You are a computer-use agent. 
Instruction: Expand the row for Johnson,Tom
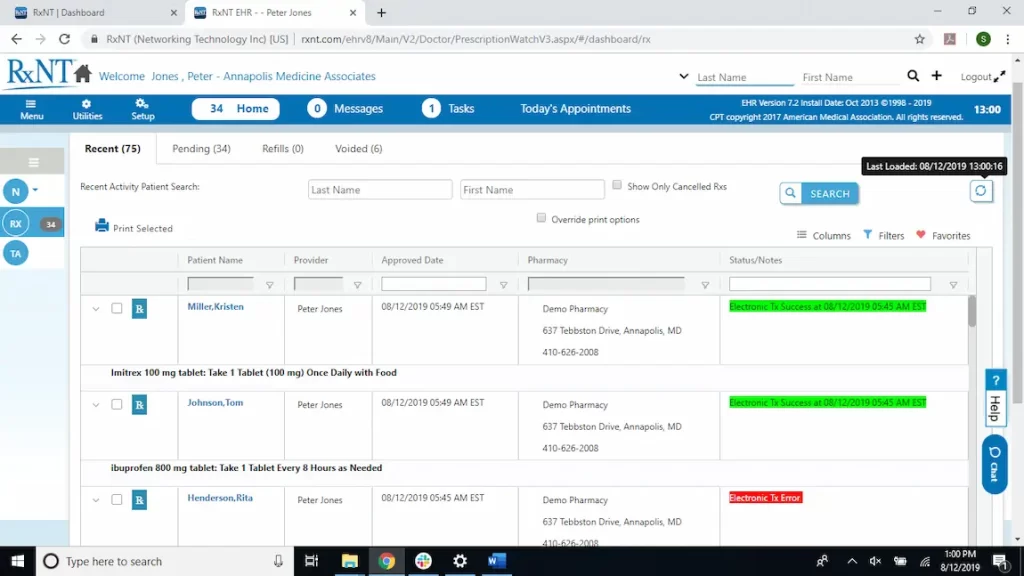(96, 403)
